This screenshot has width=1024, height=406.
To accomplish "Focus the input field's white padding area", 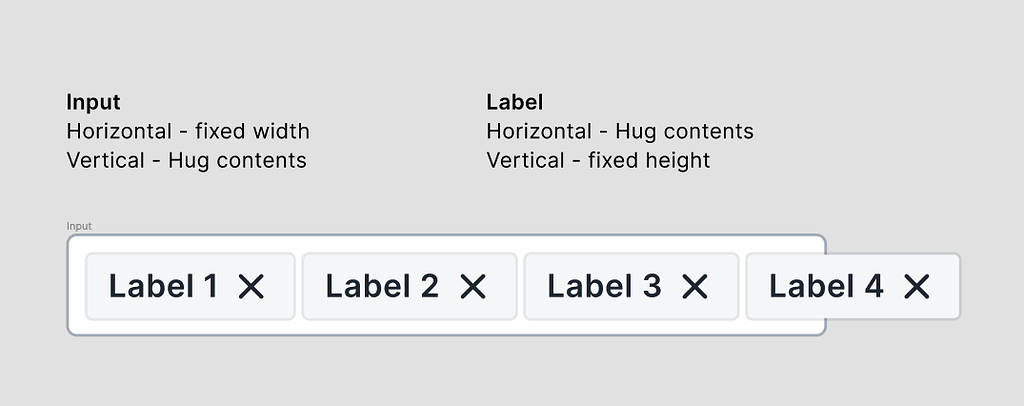I will pyautogui.click(x=400, y=327).
